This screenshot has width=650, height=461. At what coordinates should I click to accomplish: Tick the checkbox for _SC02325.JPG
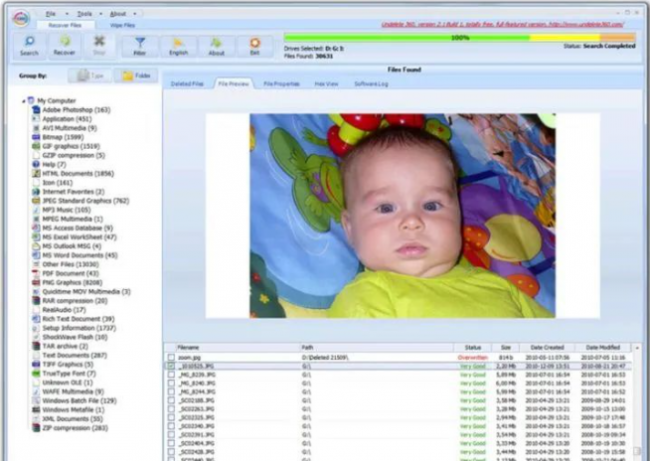coord(171,418)
